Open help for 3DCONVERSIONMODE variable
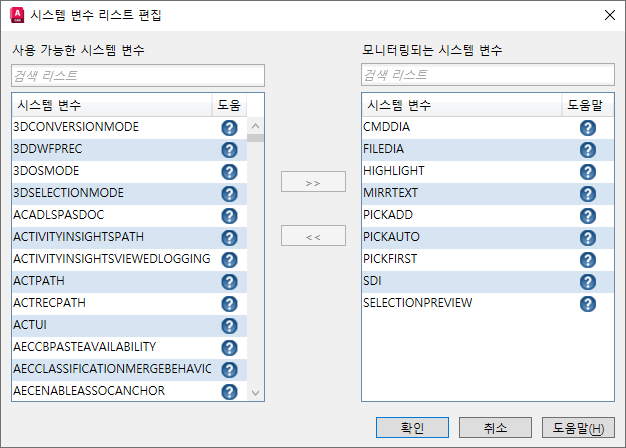The image size is (626, 448). tap(230, 128)
